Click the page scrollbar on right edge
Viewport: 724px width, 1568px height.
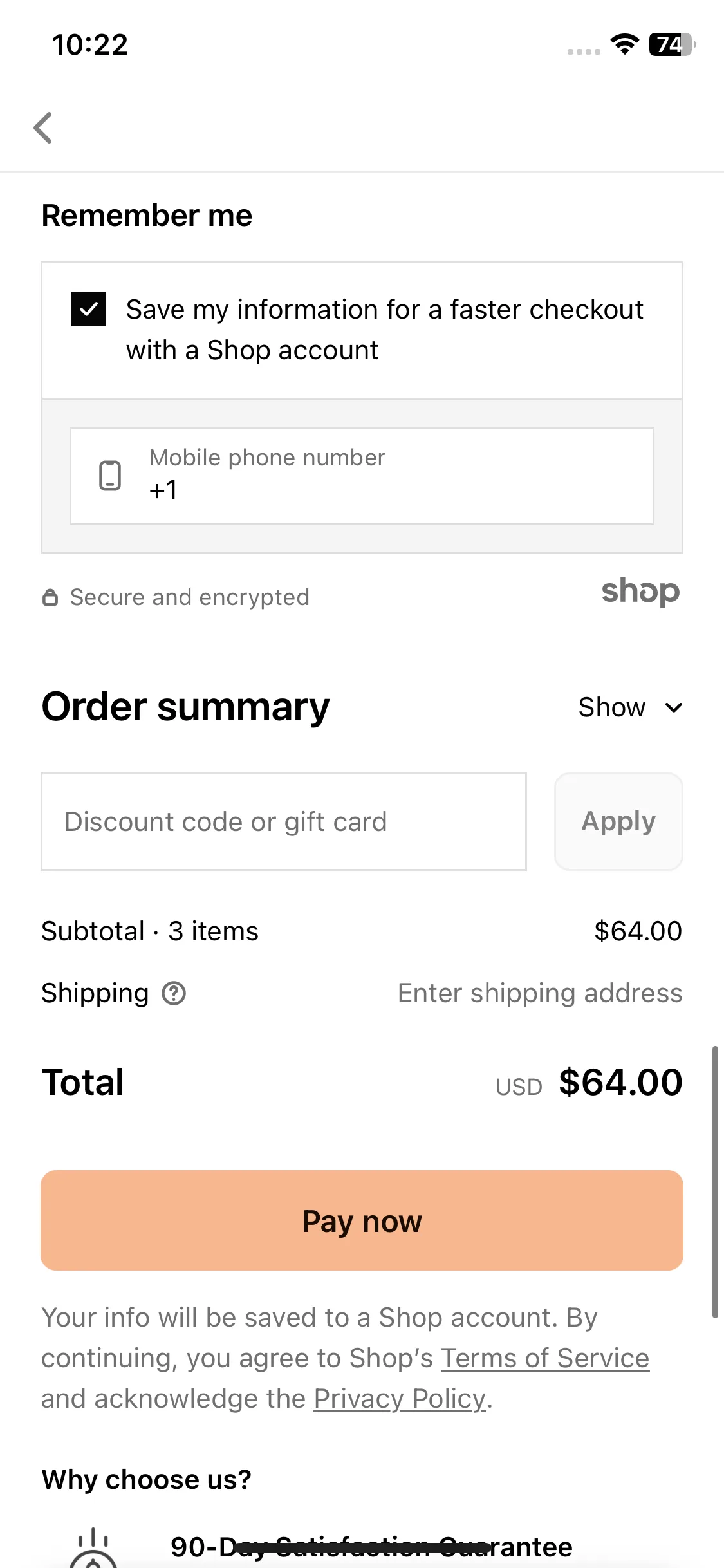point(715,1182)
